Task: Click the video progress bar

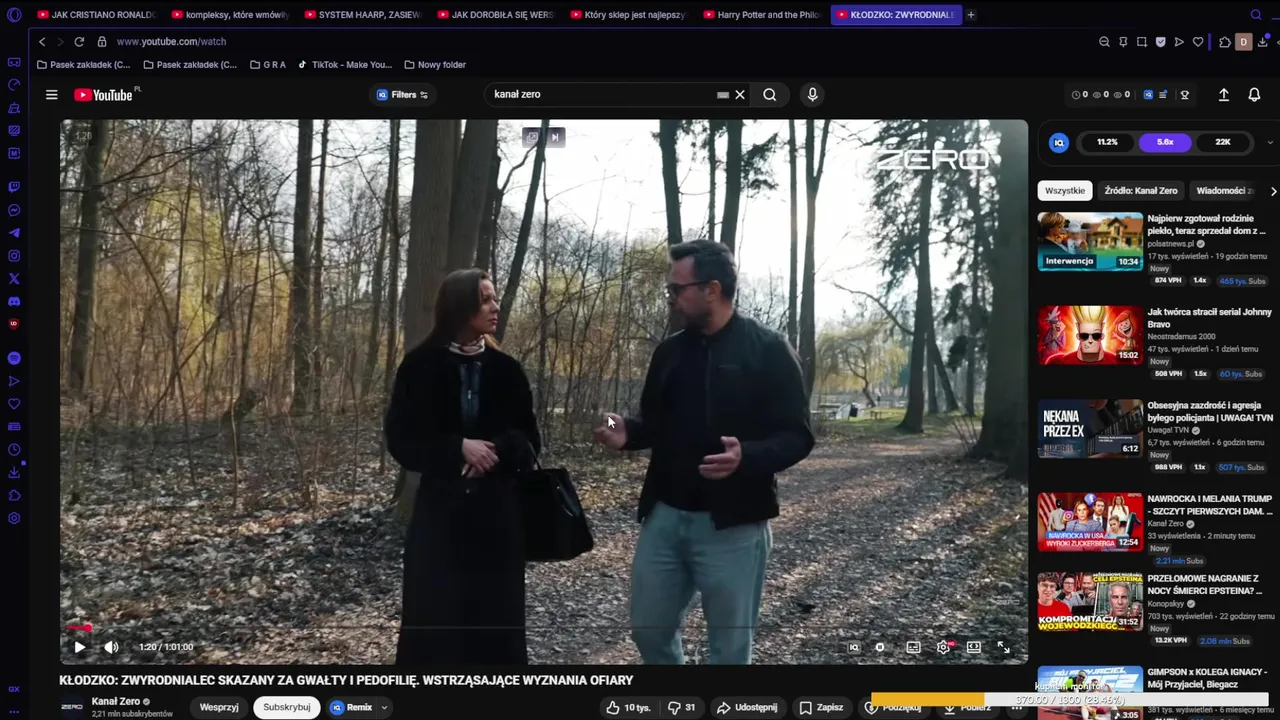Action: coord(543,629)
